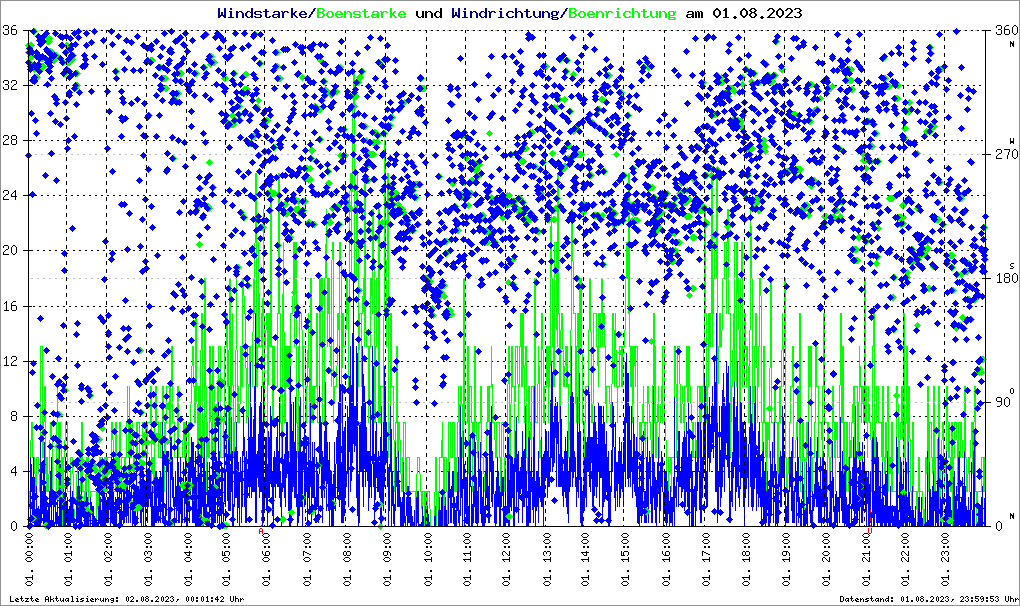Click the wind speed axis value 36
This screenshot has height=606, width=1020.
pos(10,31)
